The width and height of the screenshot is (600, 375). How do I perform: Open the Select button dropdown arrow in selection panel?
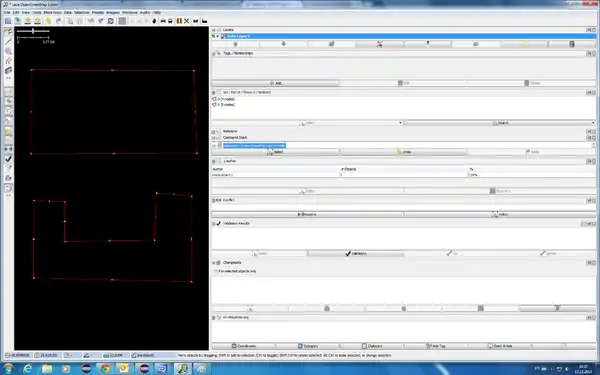(400, 123)
